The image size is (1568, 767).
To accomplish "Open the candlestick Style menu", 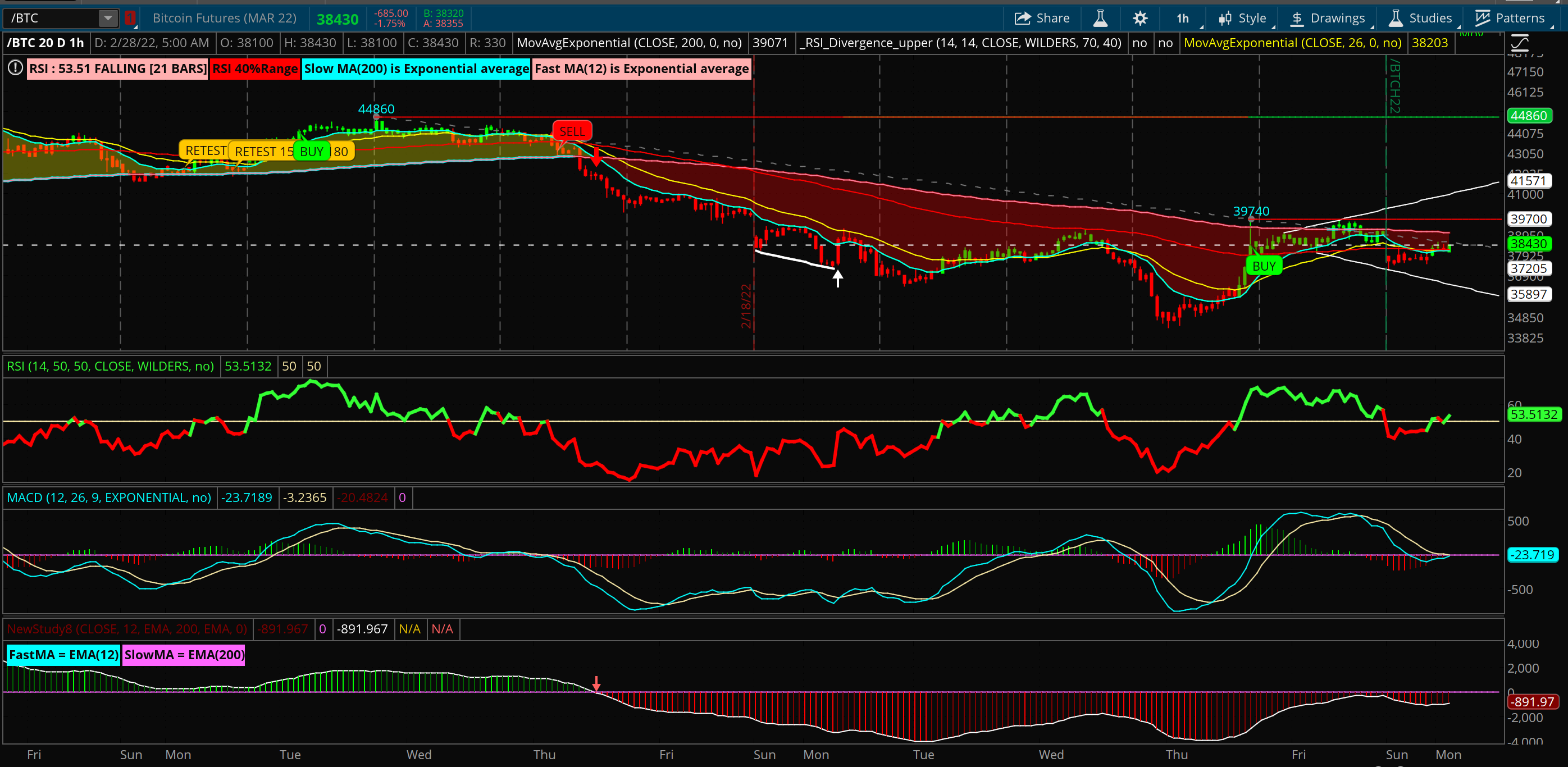I will pyautogui.click(x=1242, y=19).
